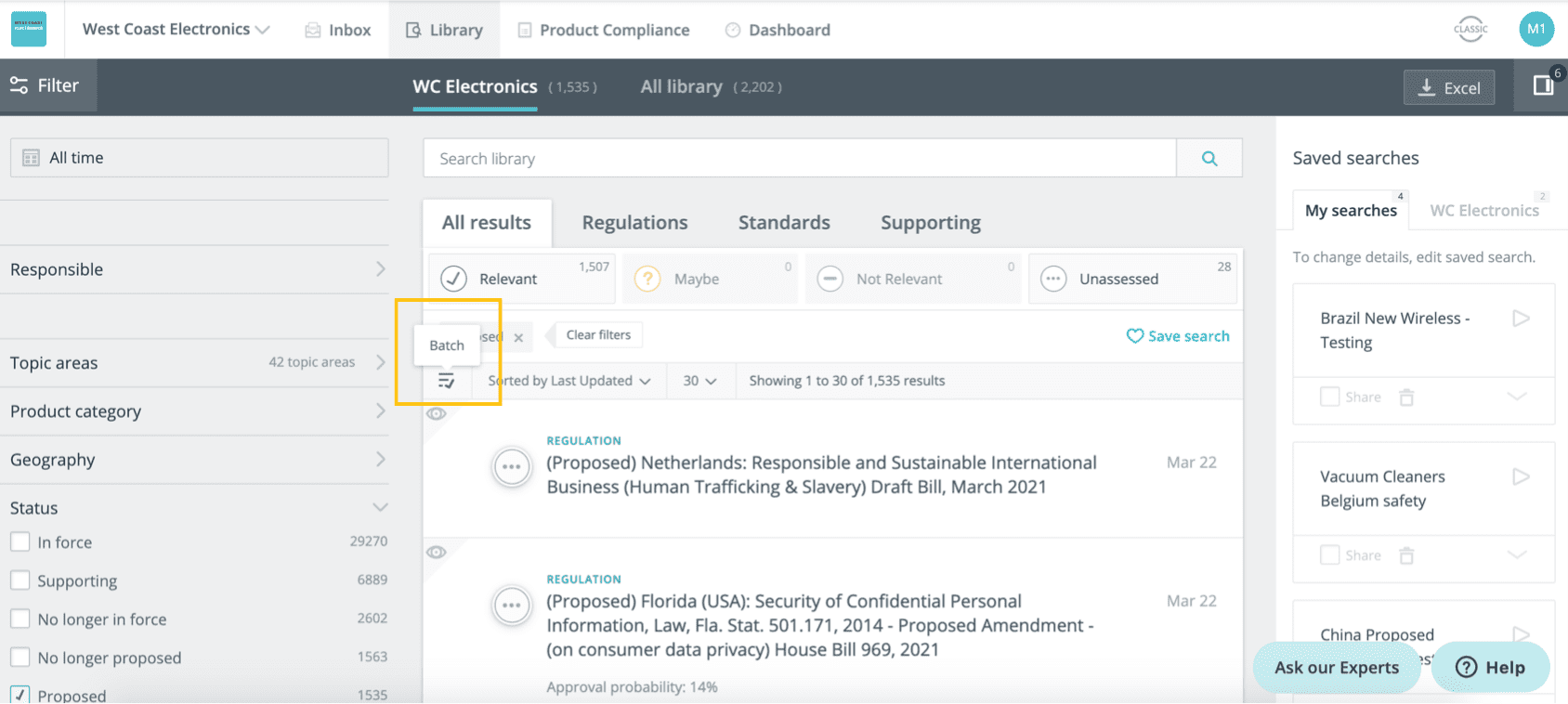Image resolution: width=1568 pixels, height=704 pixels.
Task: Run the Brazil New Wireless saved search
Action: (x=1521, y=319)
